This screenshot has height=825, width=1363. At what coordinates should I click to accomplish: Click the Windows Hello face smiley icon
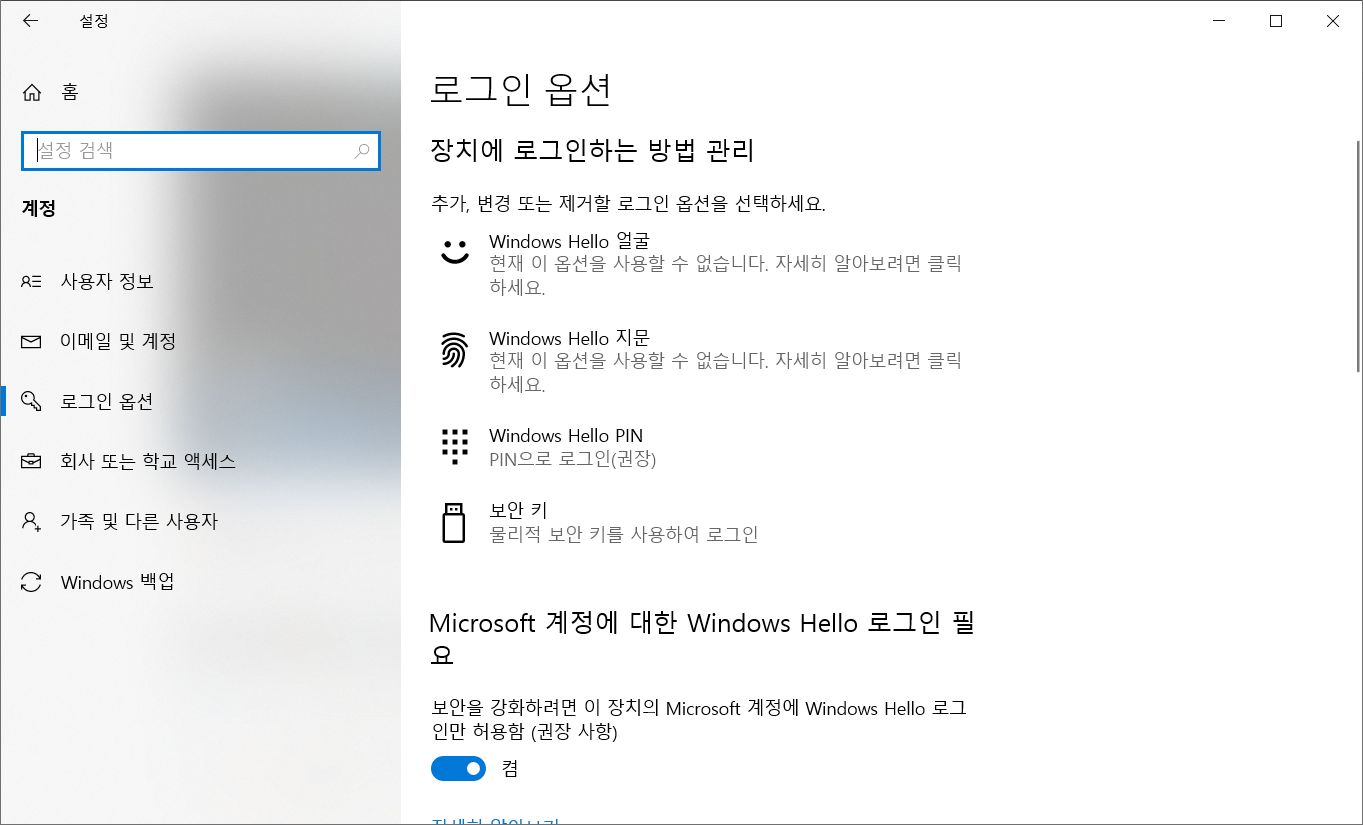pos(455,251)
